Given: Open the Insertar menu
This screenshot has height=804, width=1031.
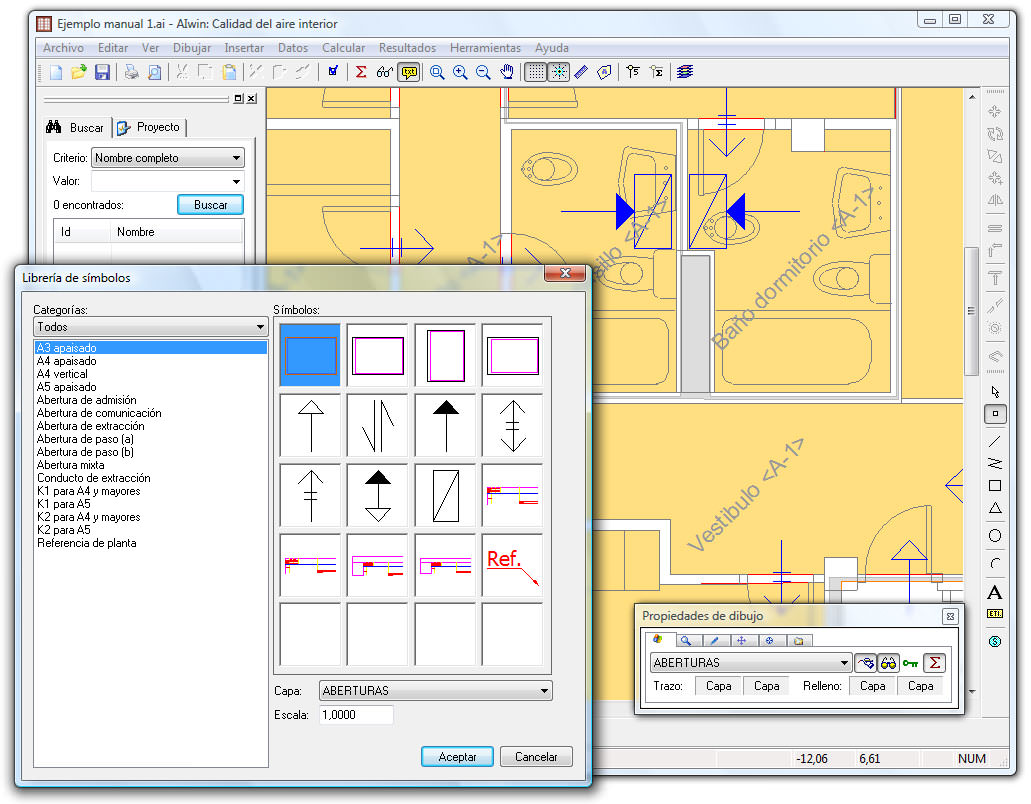Looking at the screenshot, I should click(244, 48).
